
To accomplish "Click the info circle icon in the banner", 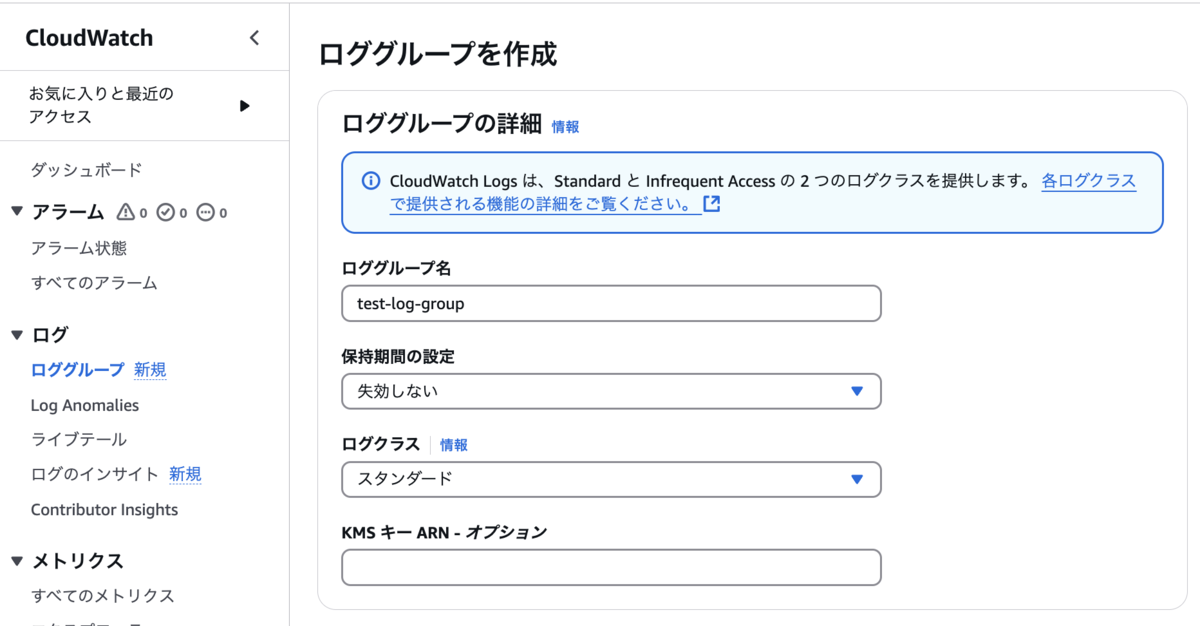I will 371,181.
